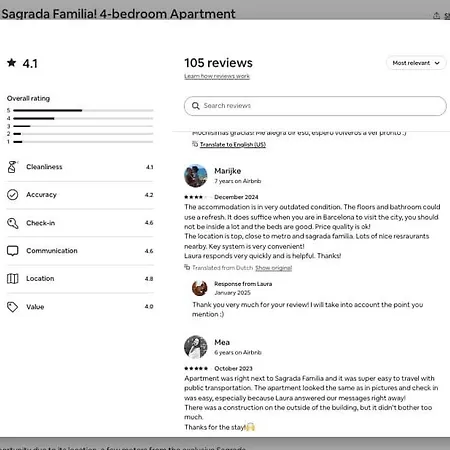Click the Communication speech bubble icon
The height and width of the screenshot is (450, 450).
(13, 251)
